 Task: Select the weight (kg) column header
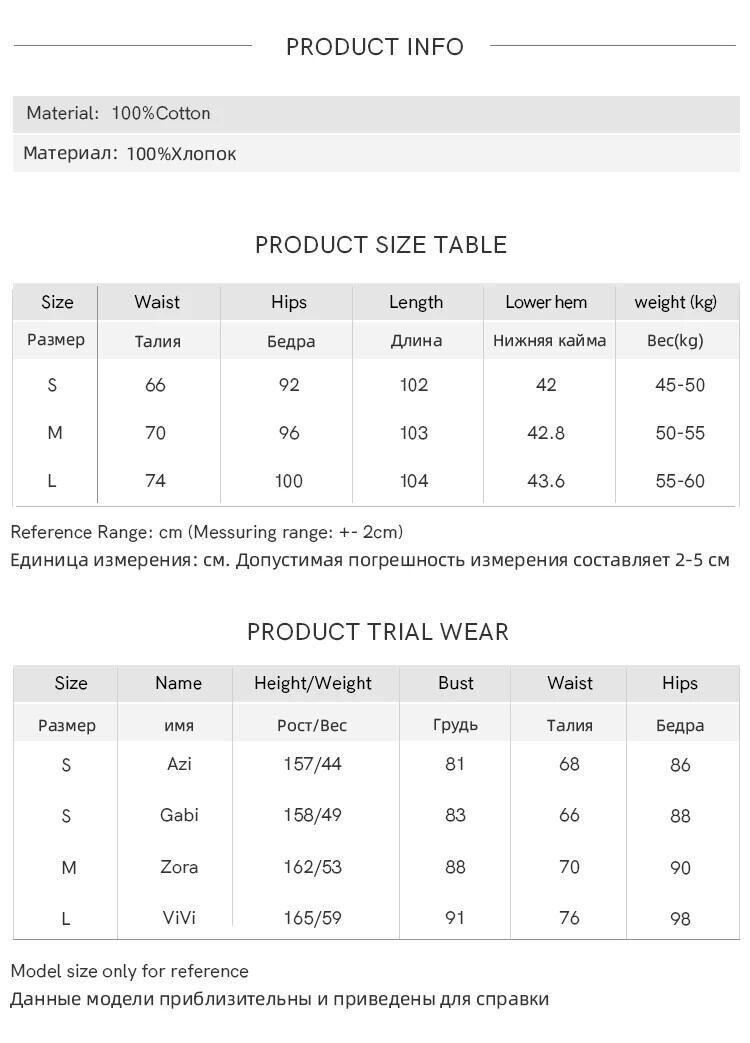676,302
